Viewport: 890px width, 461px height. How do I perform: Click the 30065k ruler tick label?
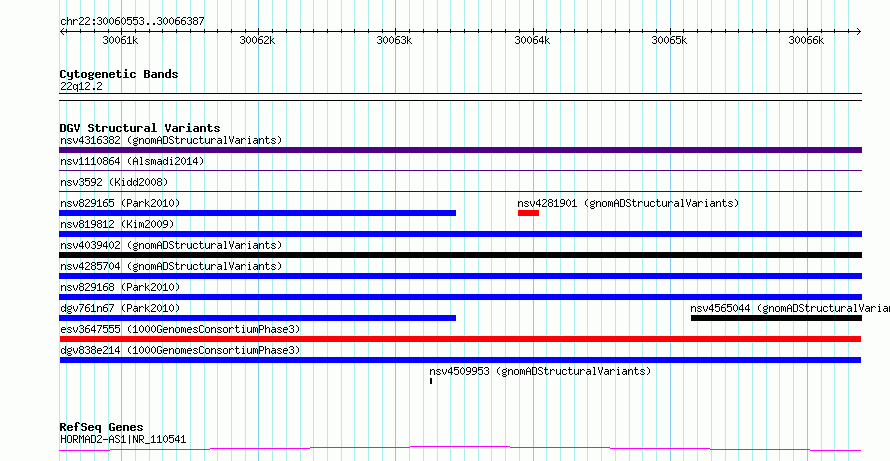[x=669, y=41]
